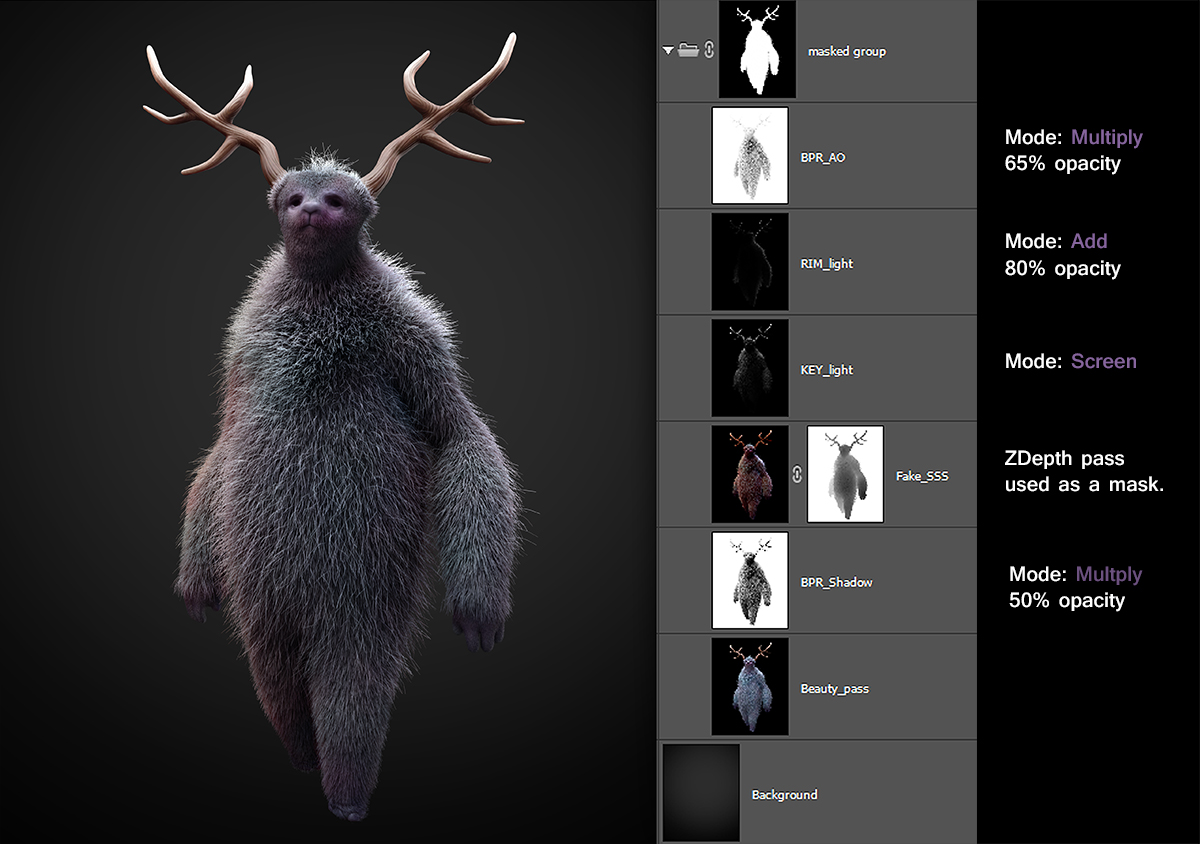Click the masked group folder icon

688,51
